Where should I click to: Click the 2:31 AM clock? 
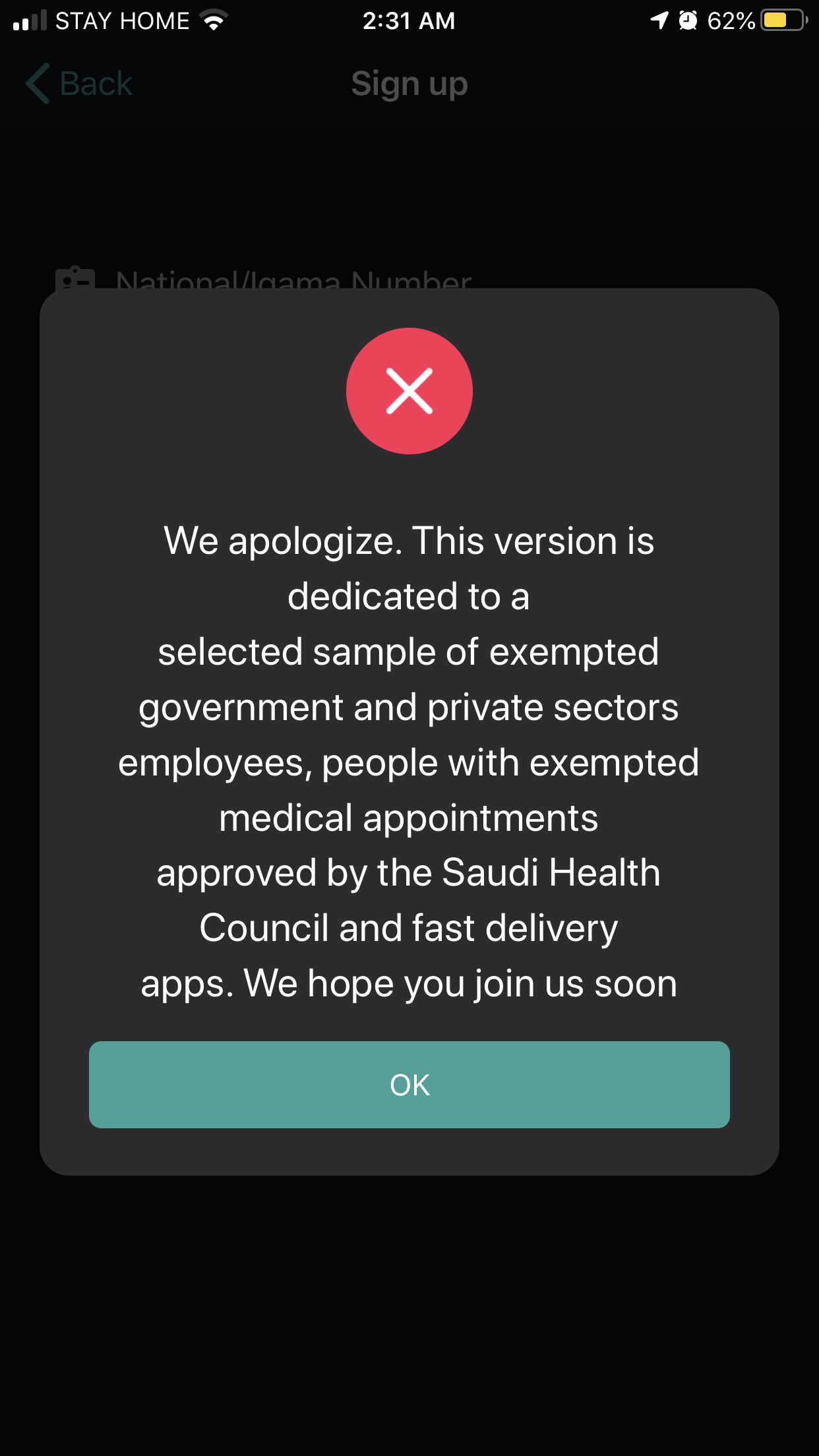409,21
